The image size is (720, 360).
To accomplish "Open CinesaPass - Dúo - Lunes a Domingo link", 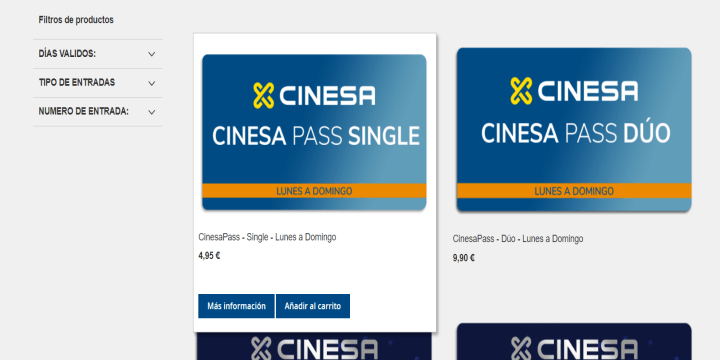I will pyautogui.click(x=518, y=239).
